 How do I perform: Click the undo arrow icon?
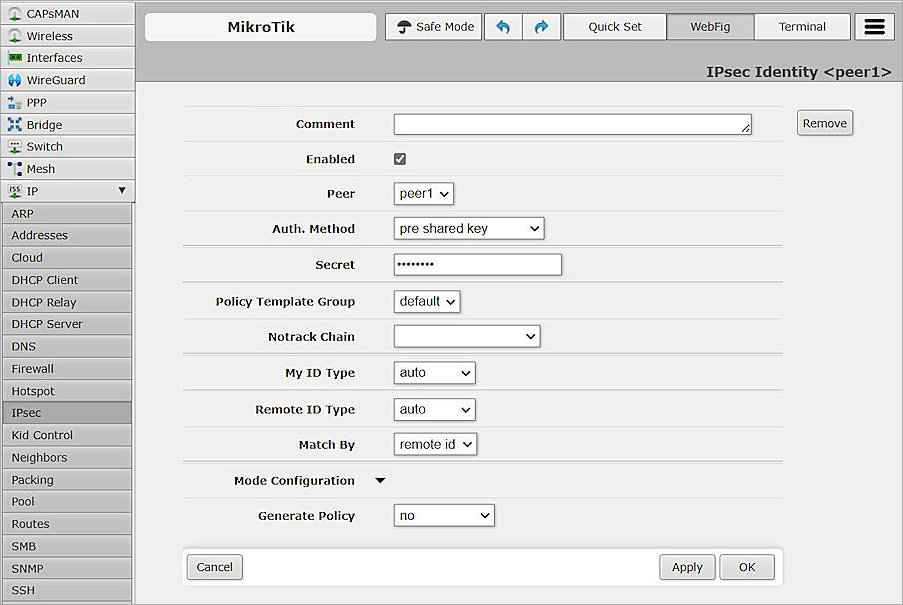click(503, 27)
